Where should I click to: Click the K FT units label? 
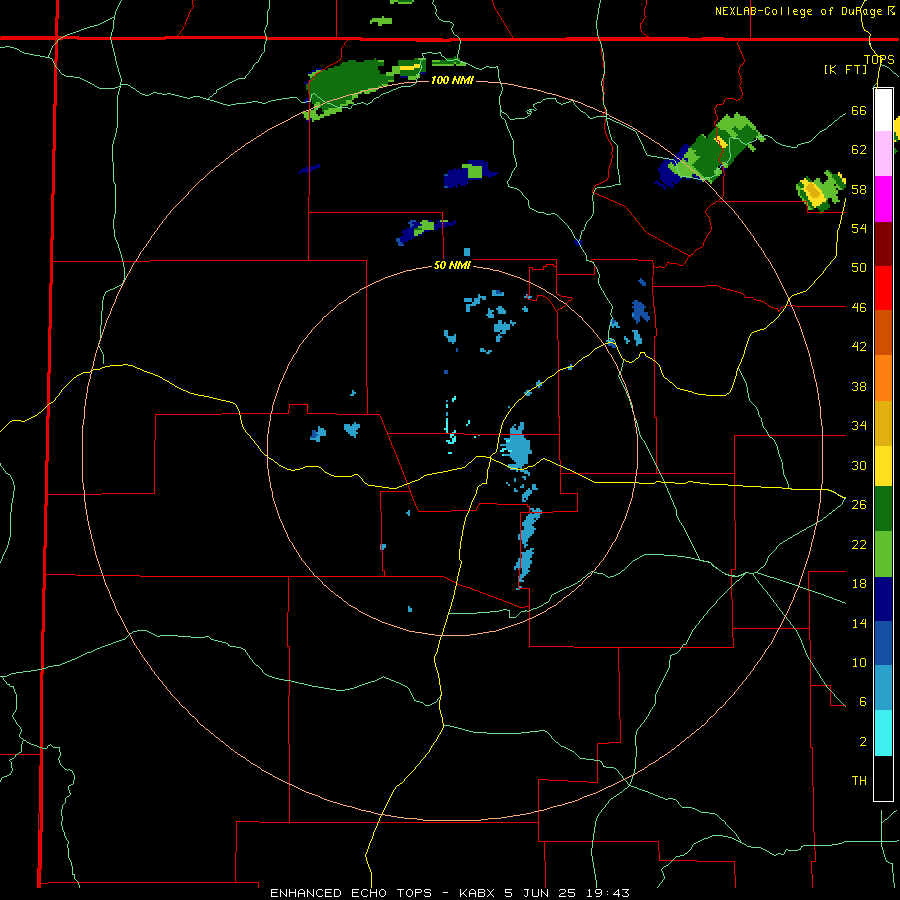click(845, 69)
